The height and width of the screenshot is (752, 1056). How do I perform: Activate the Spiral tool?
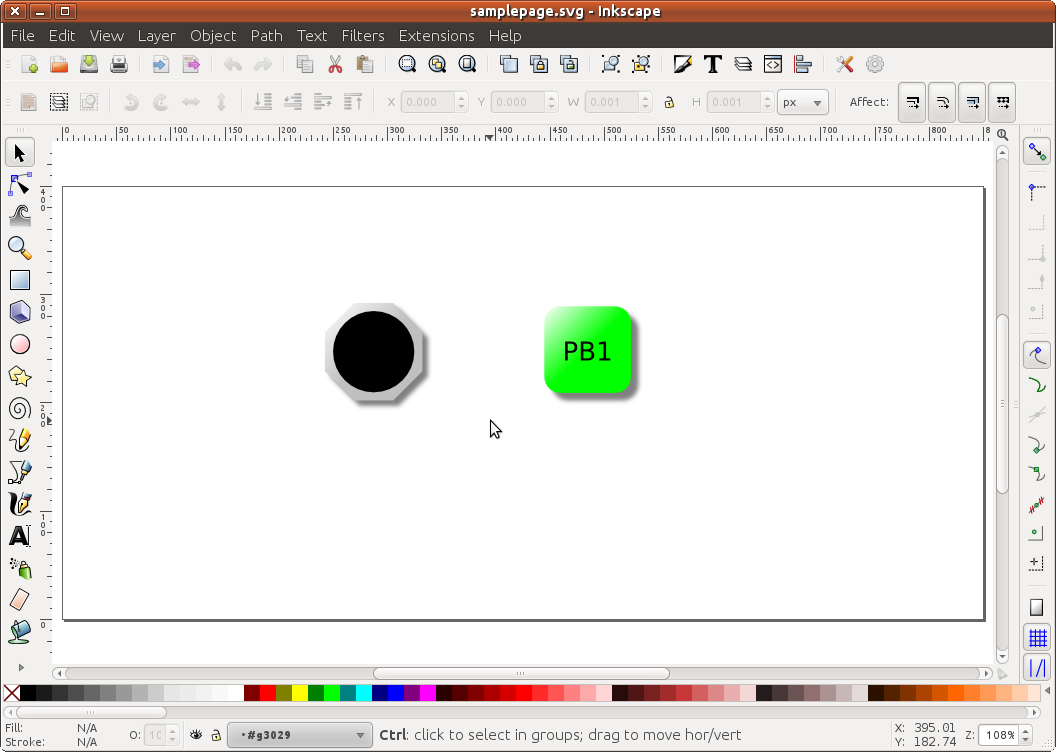[x=20, y=408]
